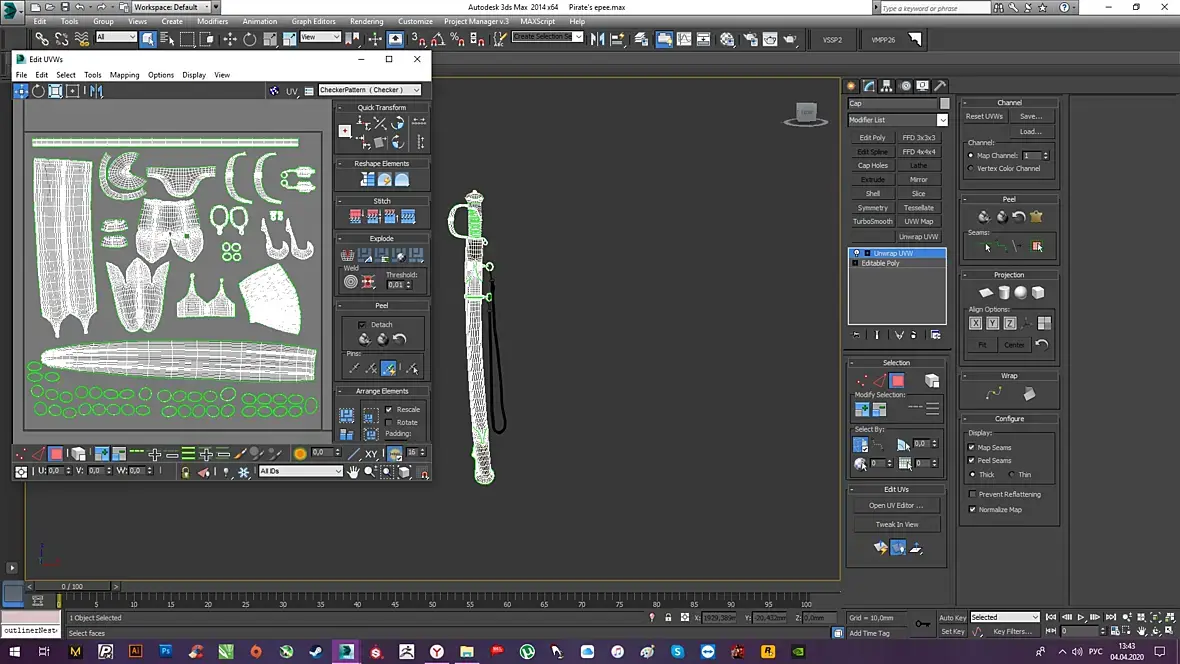The width and height of the screenshot is (1180, 664).
Task: Open the Graph Editors menu
Action: [x=313, y=21]
